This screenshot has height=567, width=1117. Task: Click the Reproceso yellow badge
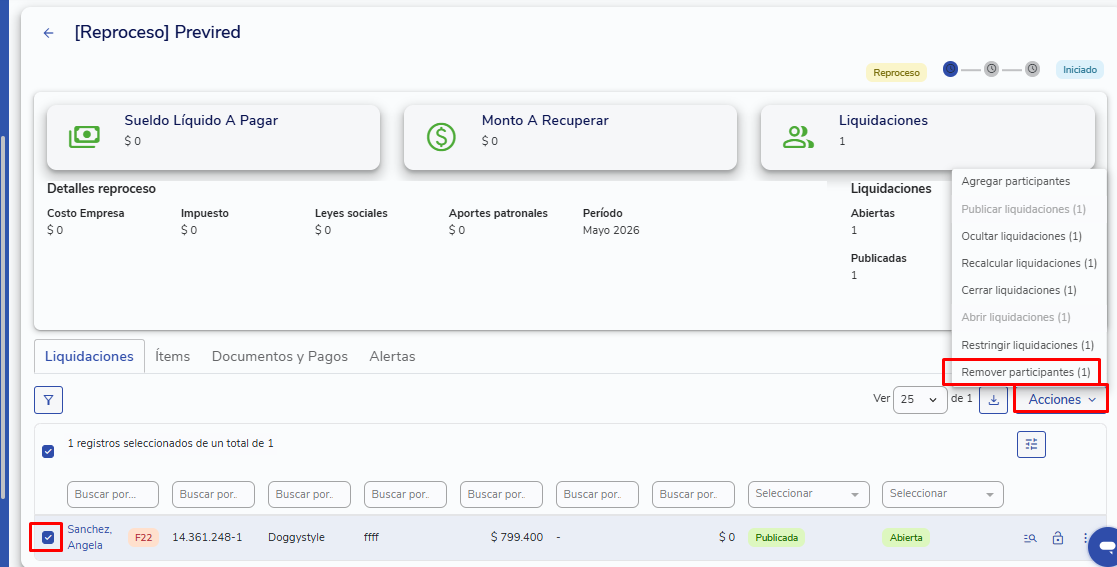click(x=896, y=73)
